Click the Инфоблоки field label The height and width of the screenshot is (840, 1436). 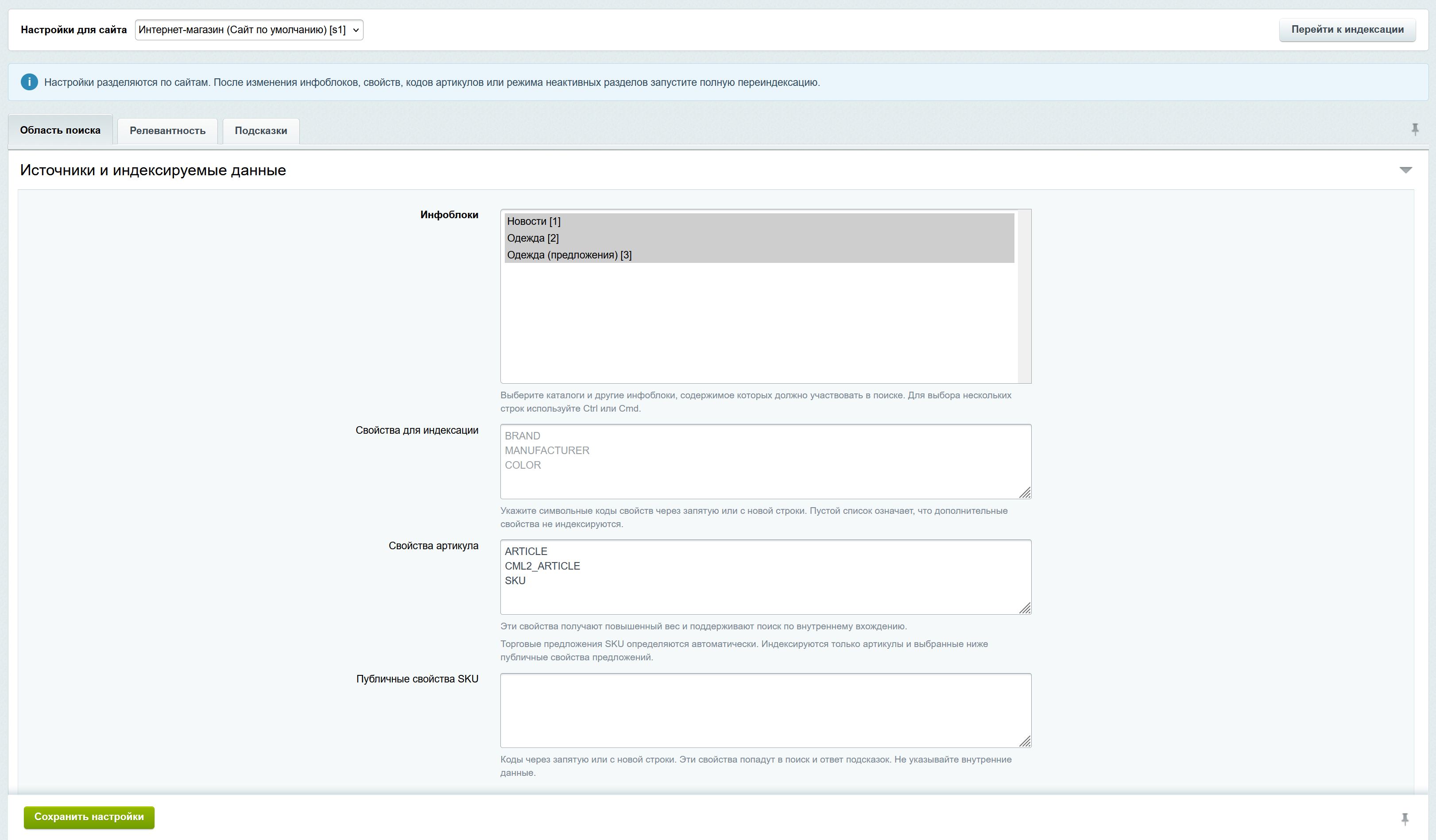click(449, 215)
